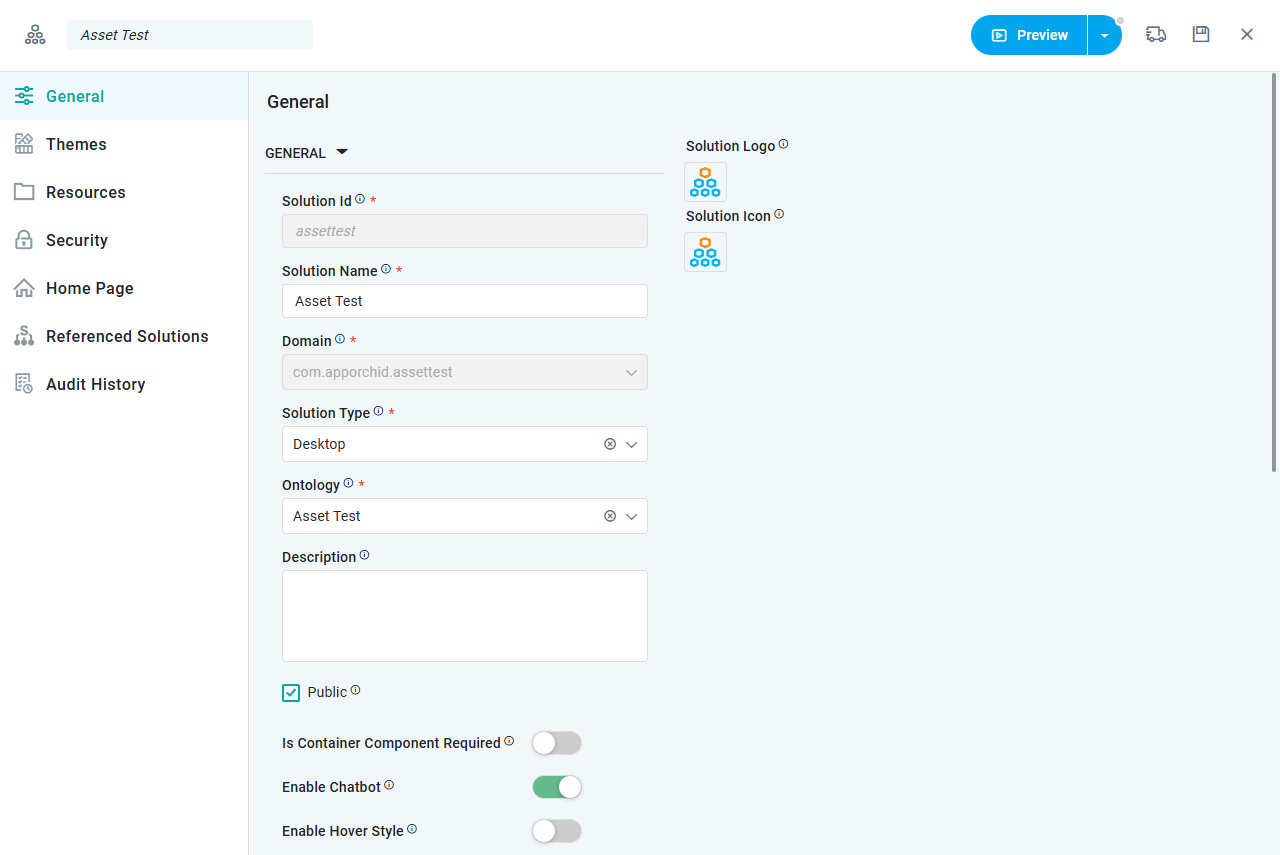This screenshot has width=1280, height=855.
Task: Uncheck the Public checkbox
Action: coord(291,693)
